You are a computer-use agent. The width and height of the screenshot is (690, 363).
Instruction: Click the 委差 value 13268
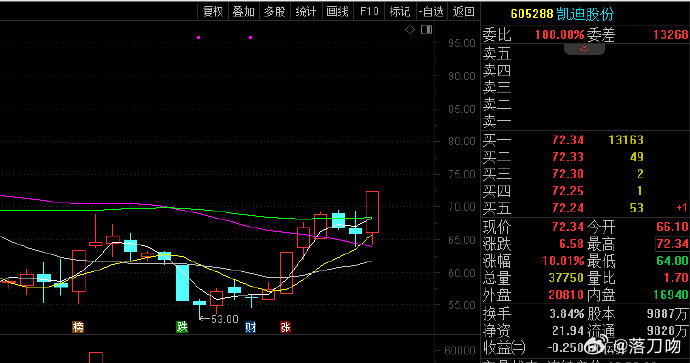(x=671, y=34)
